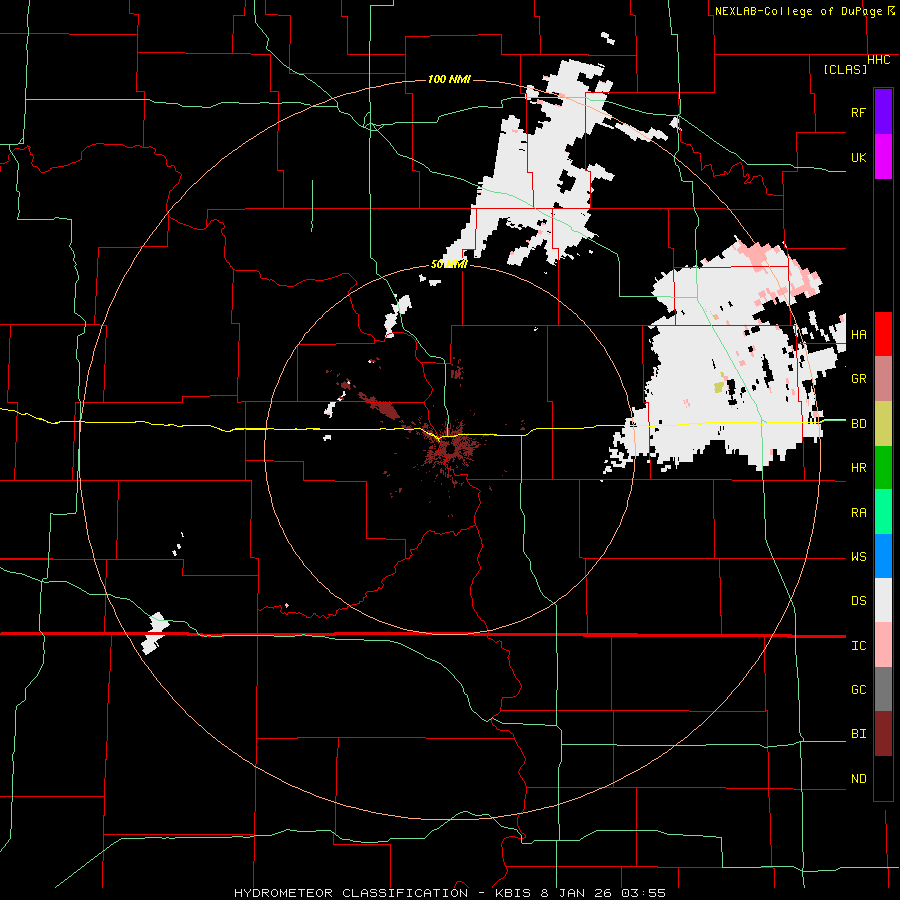Click the radar site center clutter
Viewport: 900px width, 900px height.
pos(449,448)
